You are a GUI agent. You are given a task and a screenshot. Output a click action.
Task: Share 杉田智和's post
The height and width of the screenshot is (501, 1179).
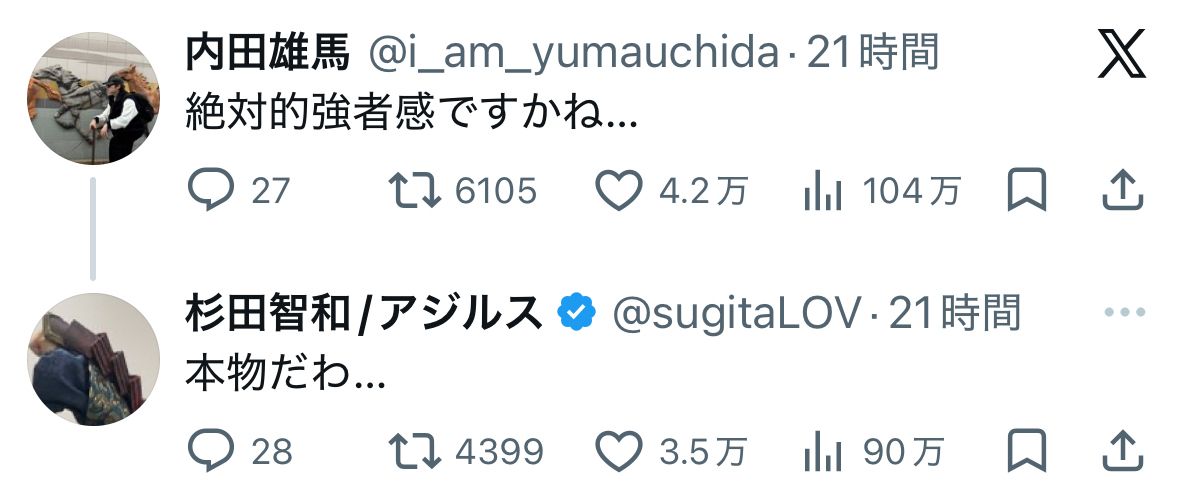point(1122,451)
